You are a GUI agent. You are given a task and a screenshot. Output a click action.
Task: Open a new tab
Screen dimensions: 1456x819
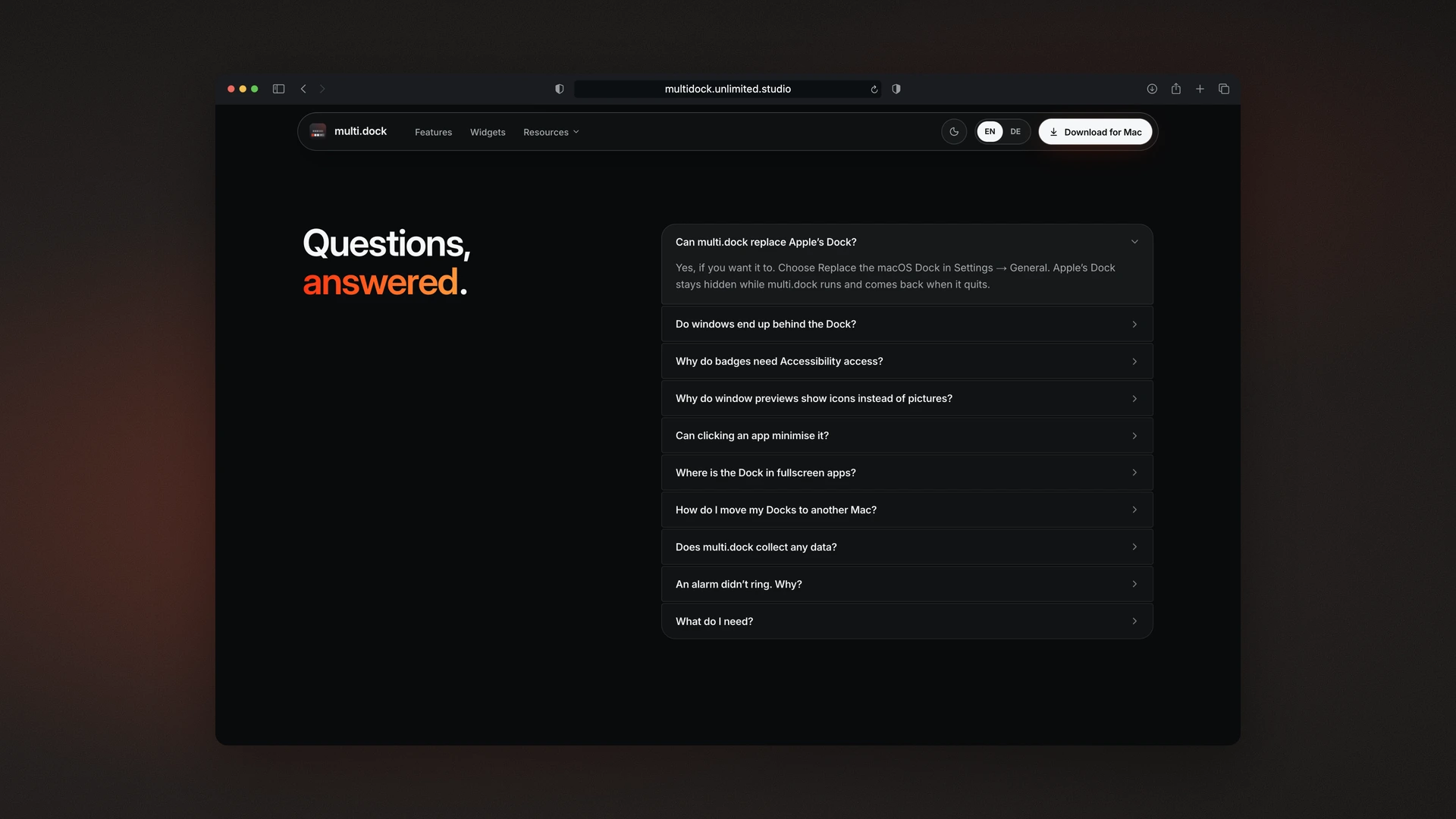(x=1200, y=89)
